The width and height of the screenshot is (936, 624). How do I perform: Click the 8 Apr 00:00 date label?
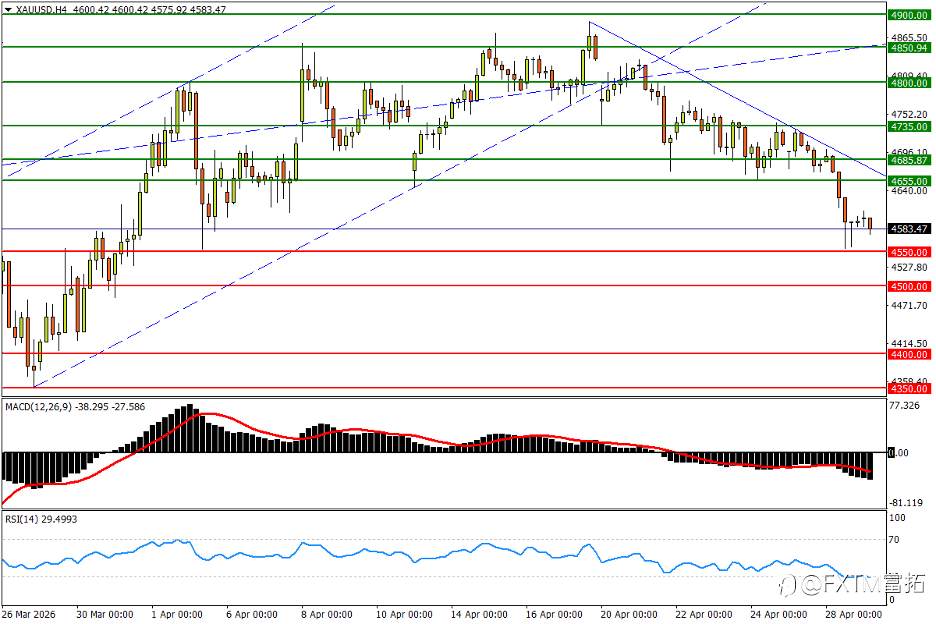point(327,614)
